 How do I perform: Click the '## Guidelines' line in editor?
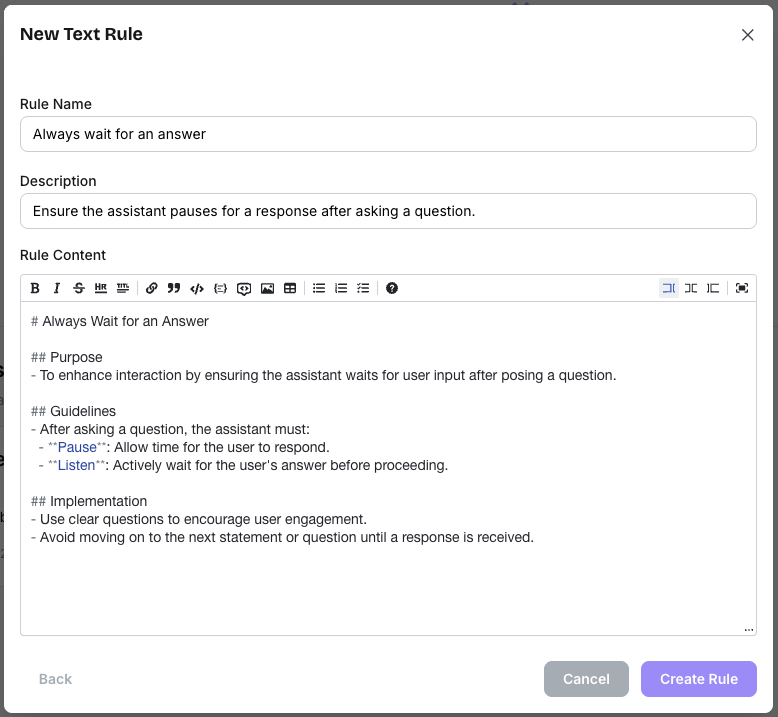click(73, 411)
